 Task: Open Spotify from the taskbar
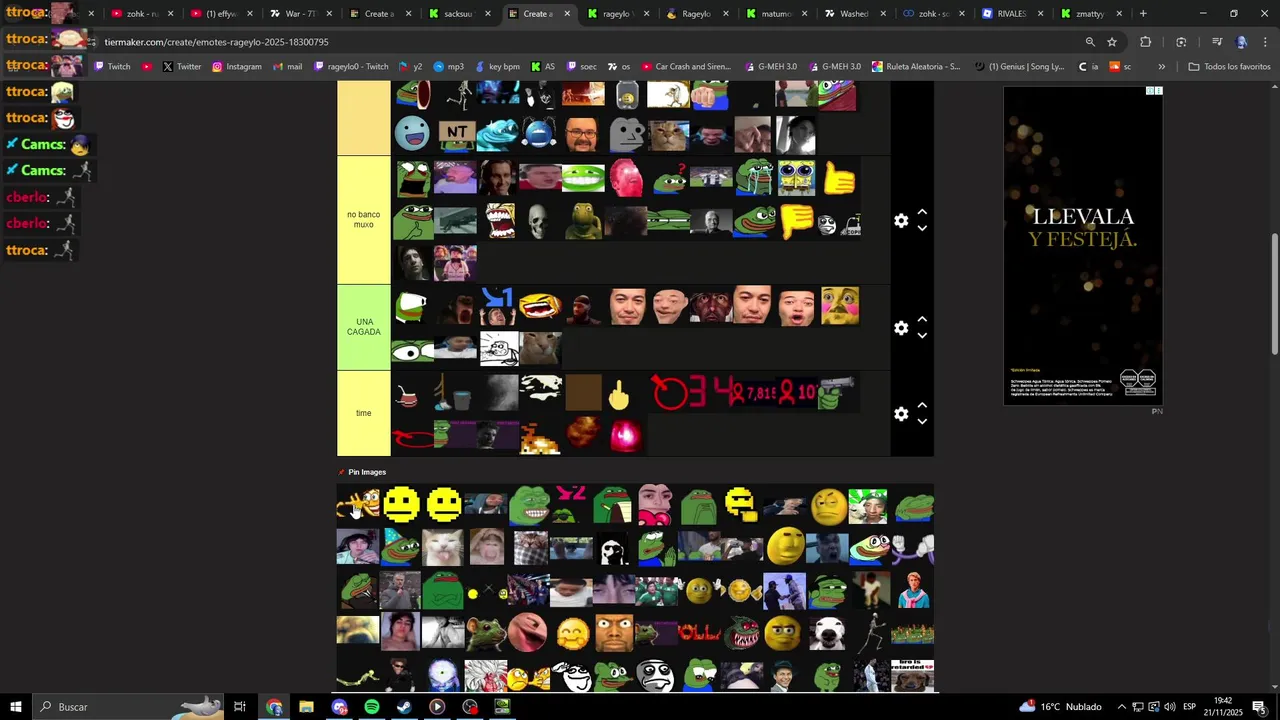[372, 707]
